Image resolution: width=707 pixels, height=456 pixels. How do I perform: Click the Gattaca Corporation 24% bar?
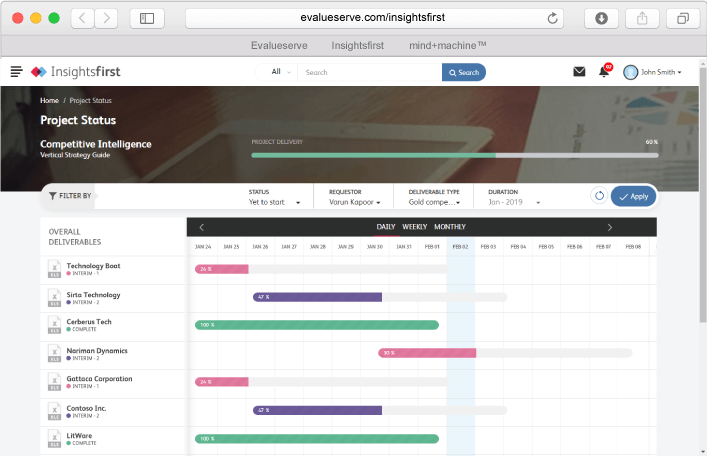221,382
